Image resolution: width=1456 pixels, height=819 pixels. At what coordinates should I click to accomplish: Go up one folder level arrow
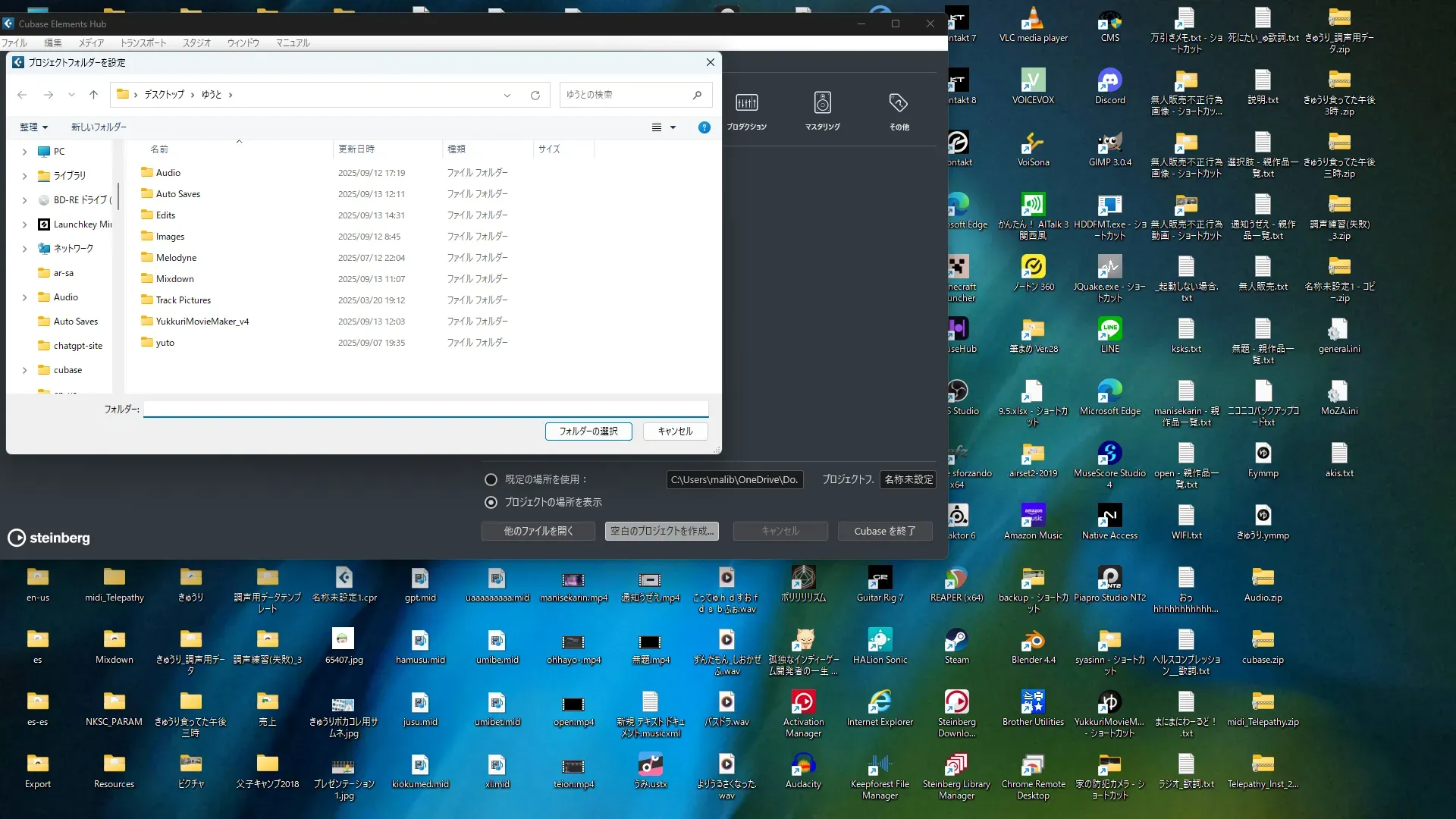pyautogui.click(x=93, y=95)
